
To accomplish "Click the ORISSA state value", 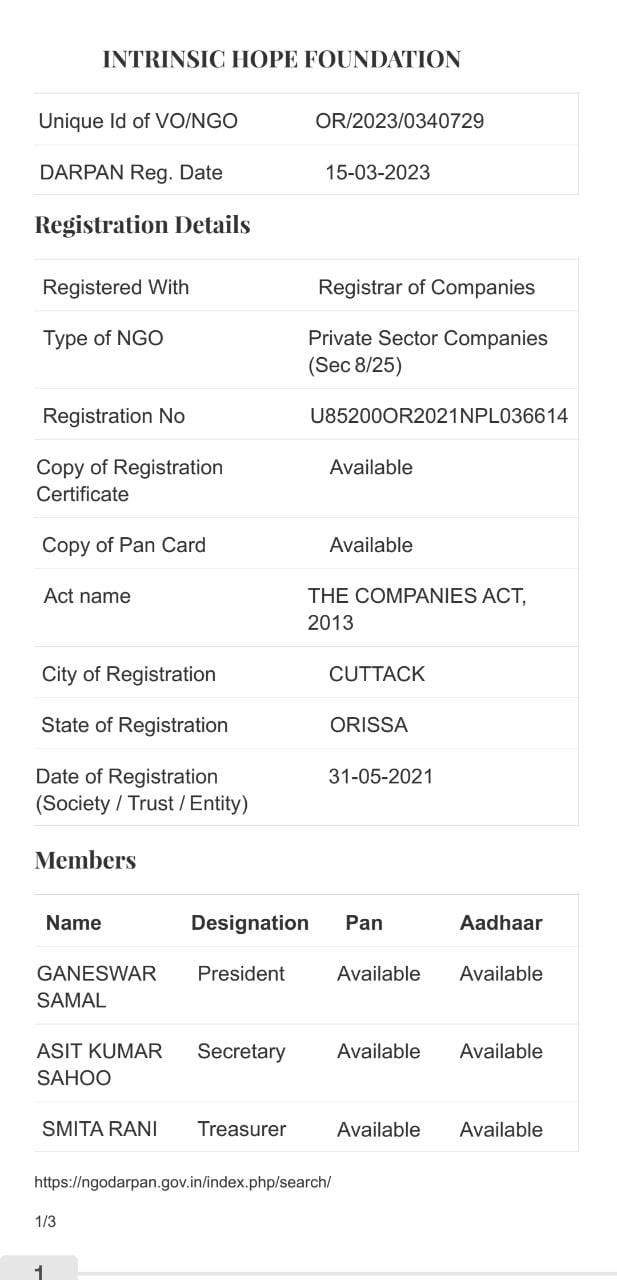I will coord(368,726).
